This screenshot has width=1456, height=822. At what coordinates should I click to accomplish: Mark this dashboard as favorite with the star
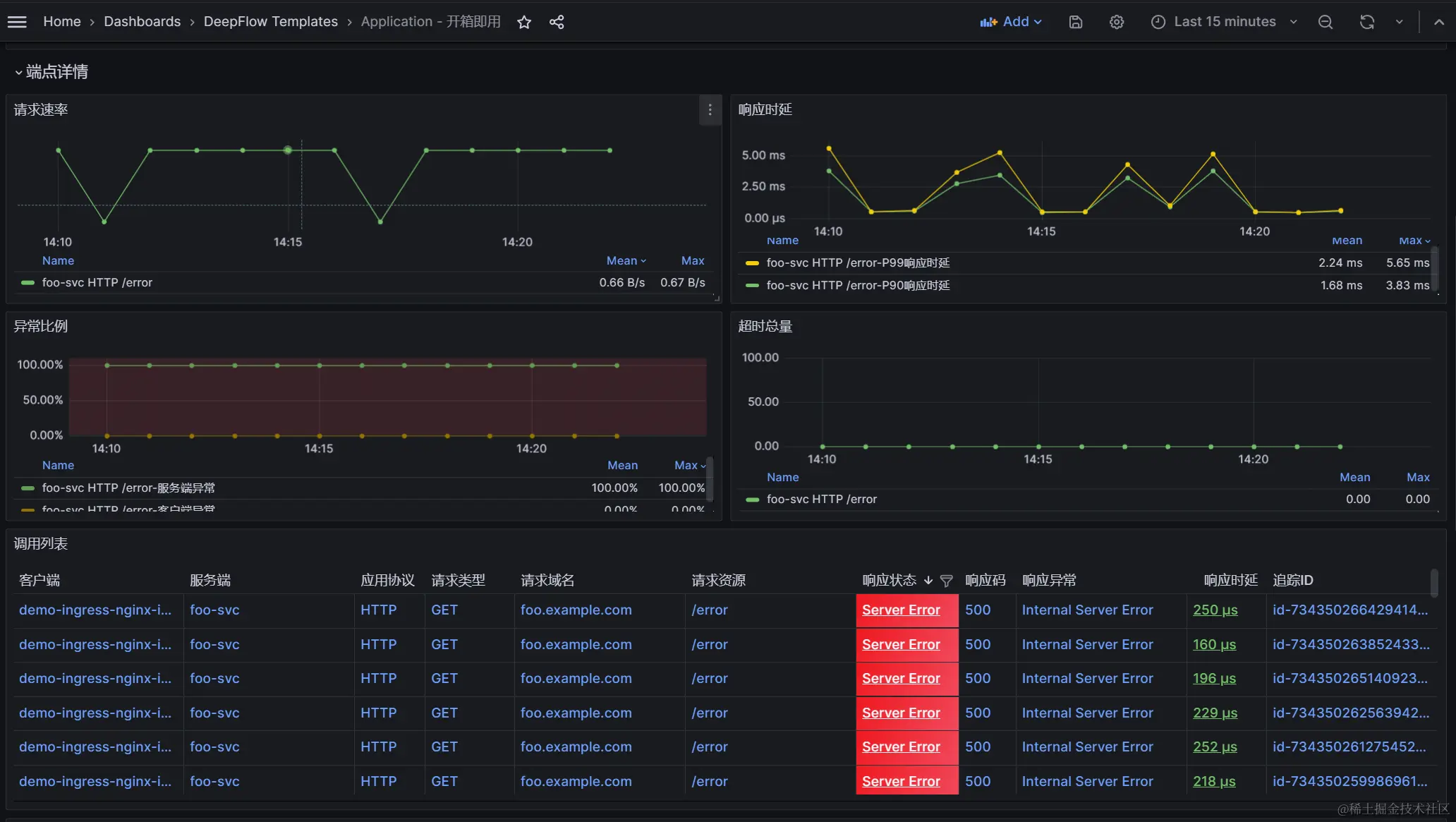click(x=524, y=22)
